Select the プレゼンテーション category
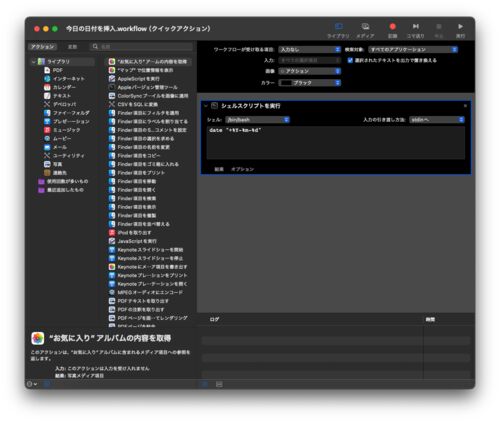The image size is (500, 422). [67, 122]
